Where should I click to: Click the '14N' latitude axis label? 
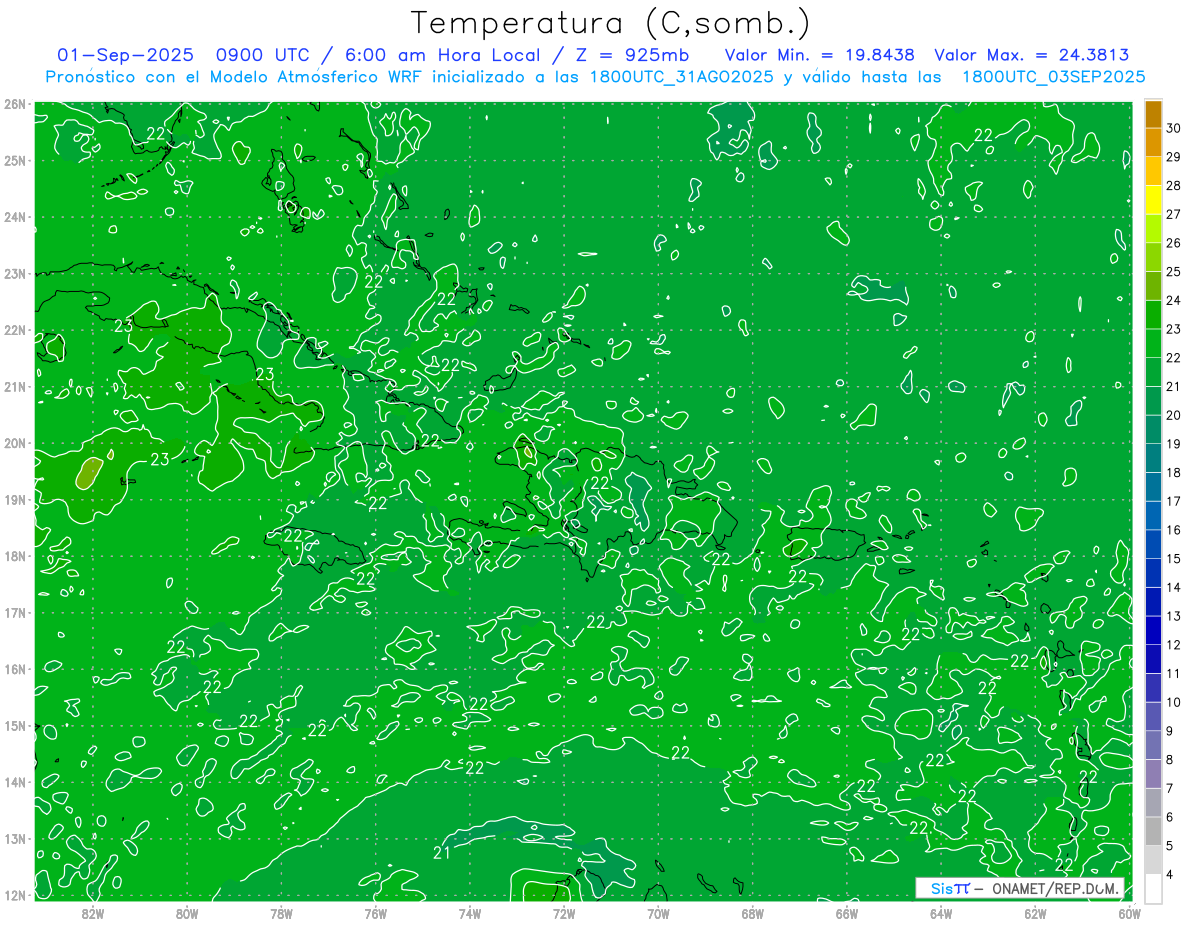click(15, 782)
